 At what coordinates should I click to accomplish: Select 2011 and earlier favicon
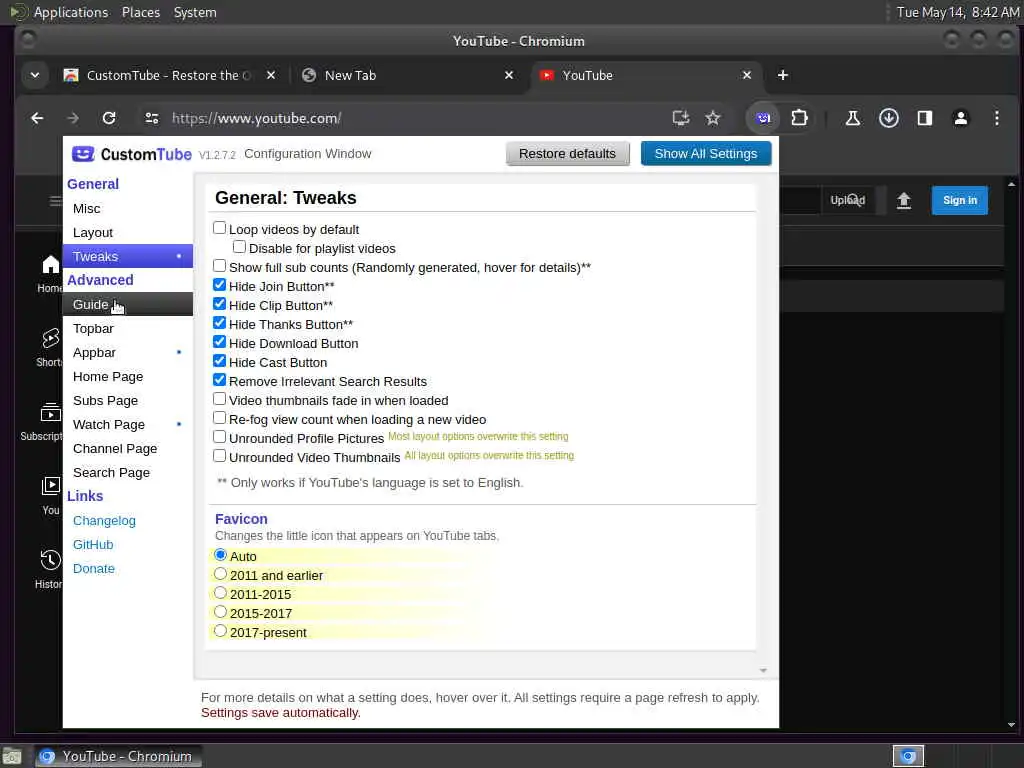point(221,574)
